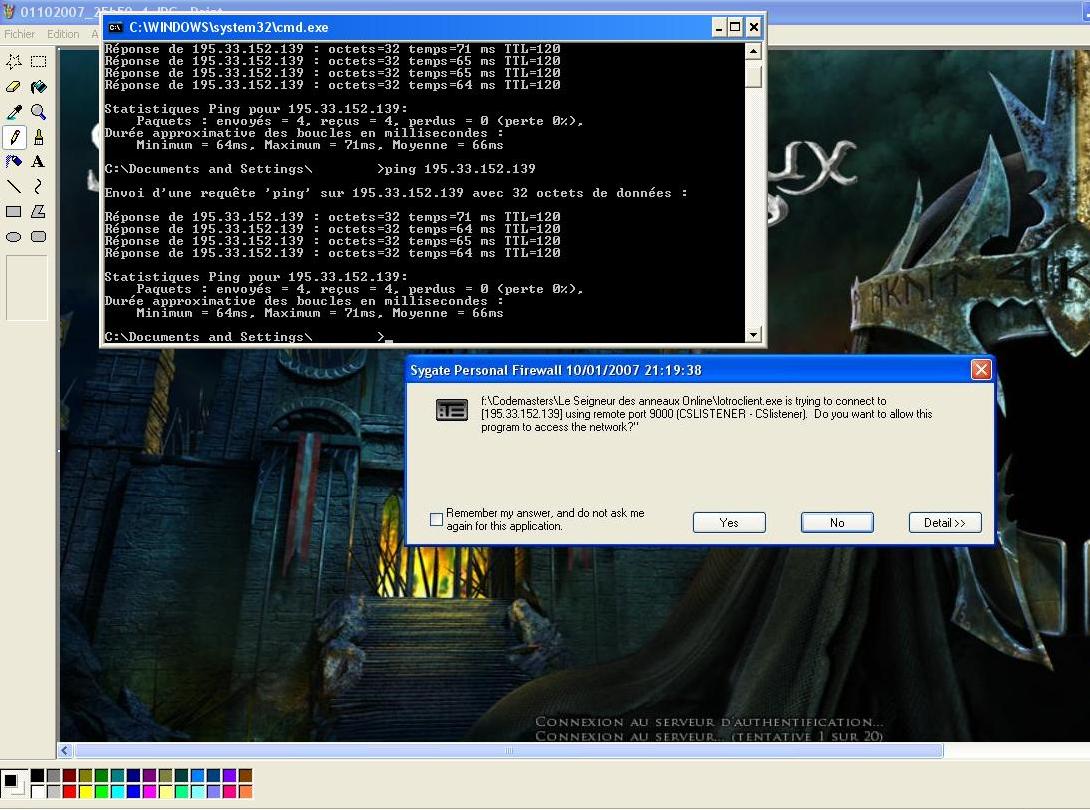Pick the Eraser tool in Paint

point(14,87)
